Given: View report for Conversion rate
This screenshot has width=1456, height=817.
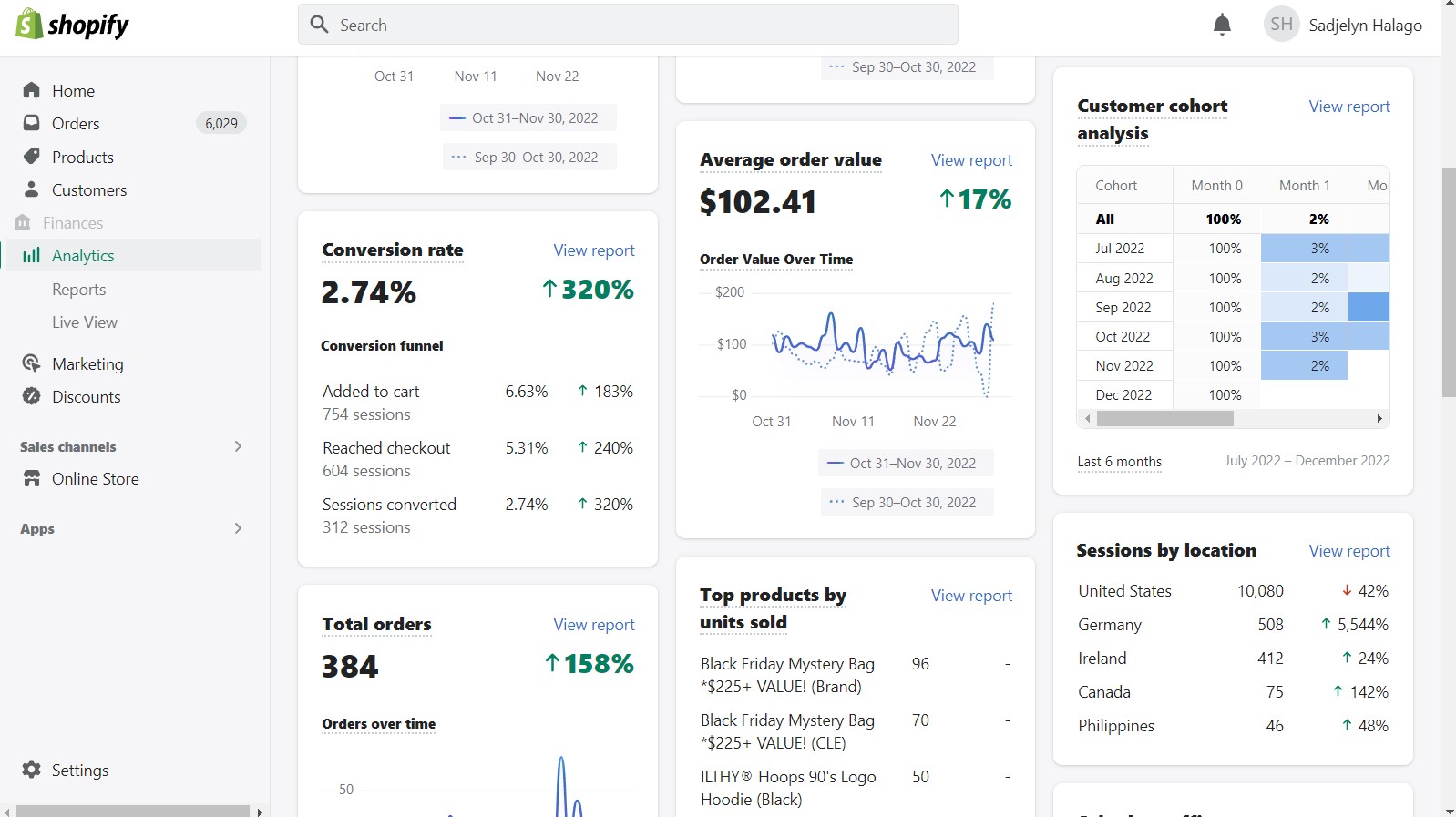Looking at the screenshot, I should point(593,250).
